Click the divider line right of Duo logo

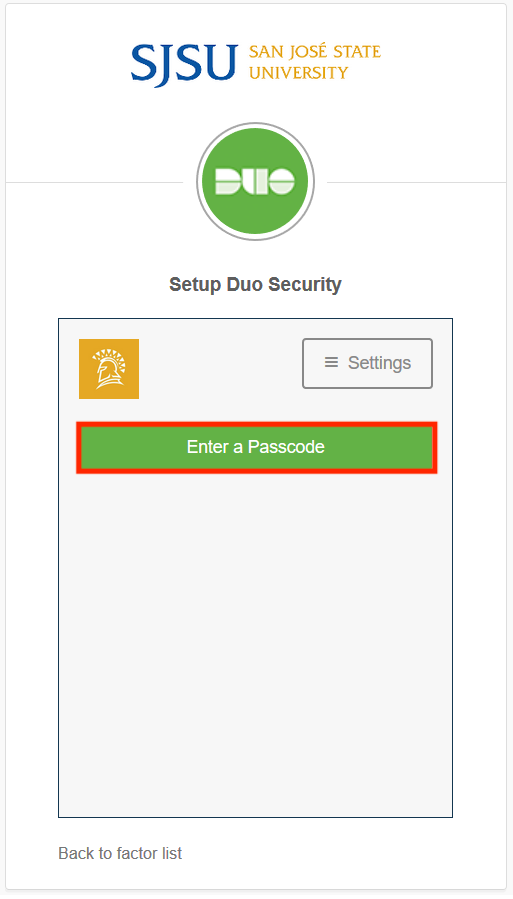[416, 183]
